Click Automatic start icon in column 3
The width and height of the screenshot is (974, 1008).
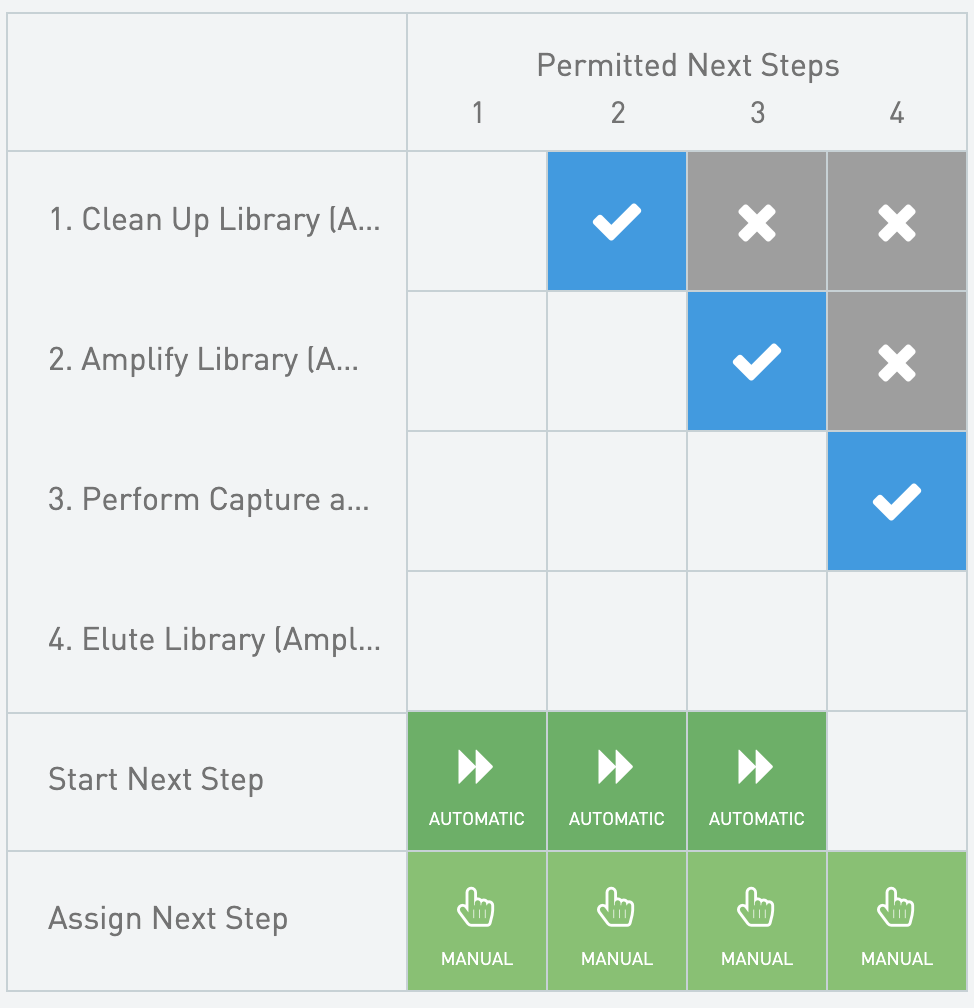[x=757, y=769]
